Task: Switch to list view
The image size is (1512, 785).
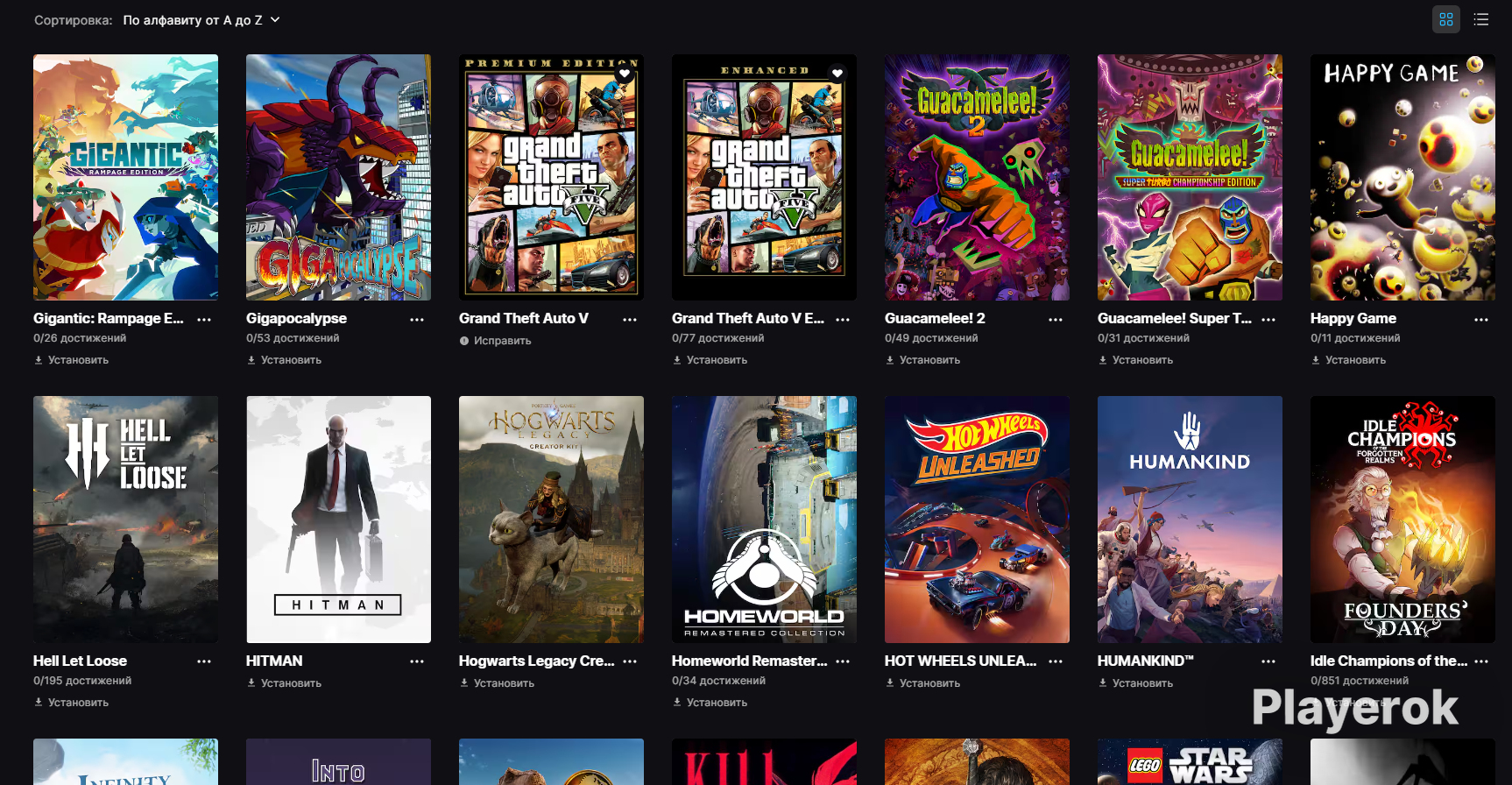Action: 1481,19
